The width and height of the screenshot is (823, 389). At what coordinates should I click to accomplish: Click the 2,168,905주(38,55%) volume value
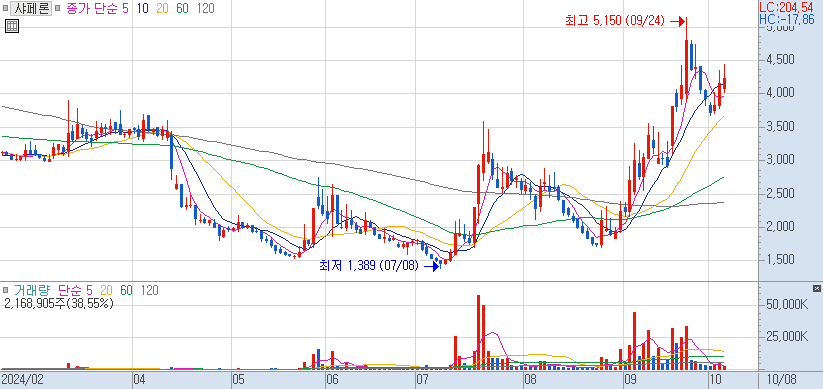coord(59,303)
